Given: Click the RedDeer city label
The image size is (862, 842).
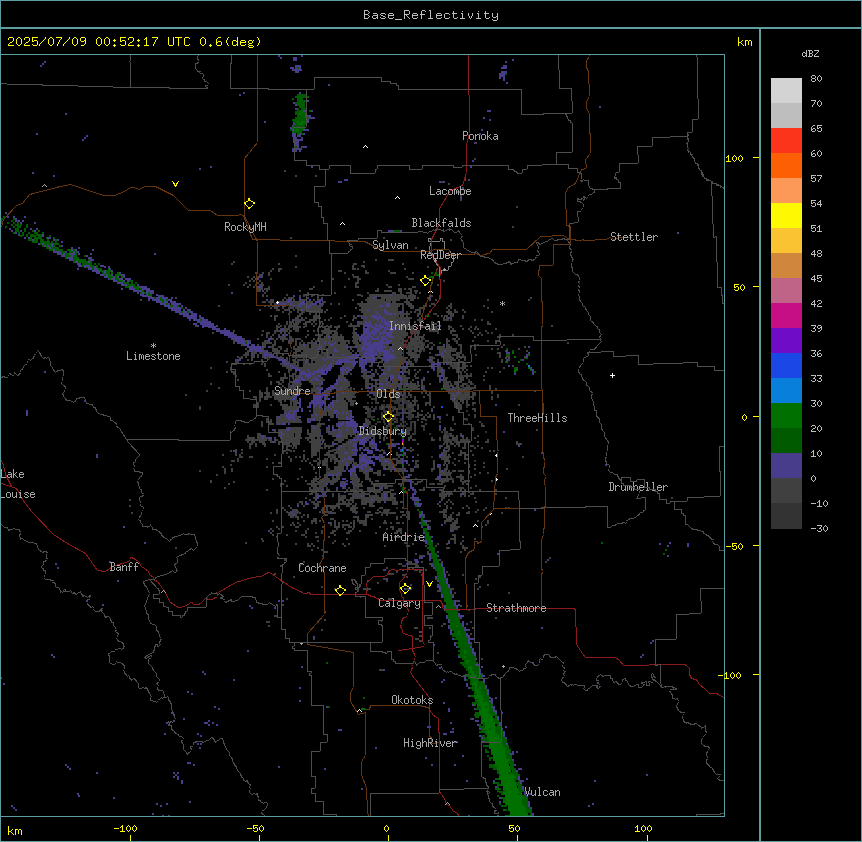Looking at the screenshot, I should click(x=440, y=255).
